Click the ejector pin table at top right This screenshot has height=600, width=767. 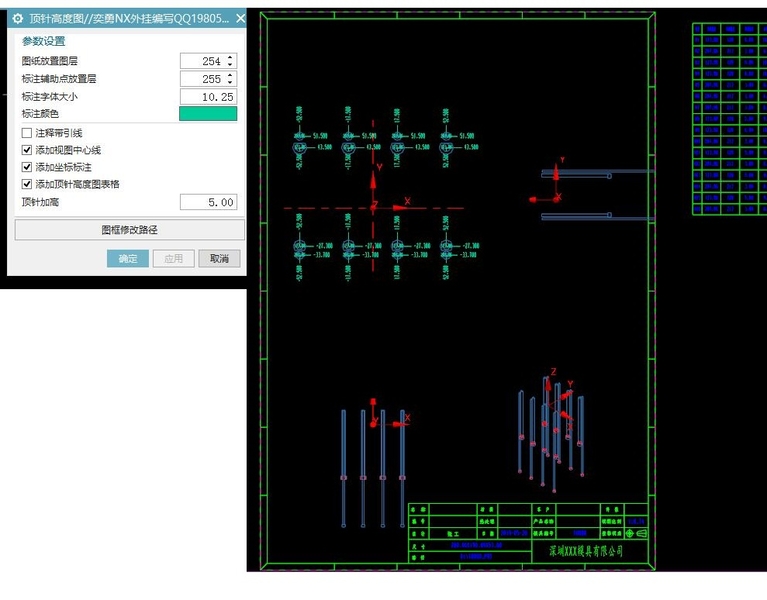729,118
